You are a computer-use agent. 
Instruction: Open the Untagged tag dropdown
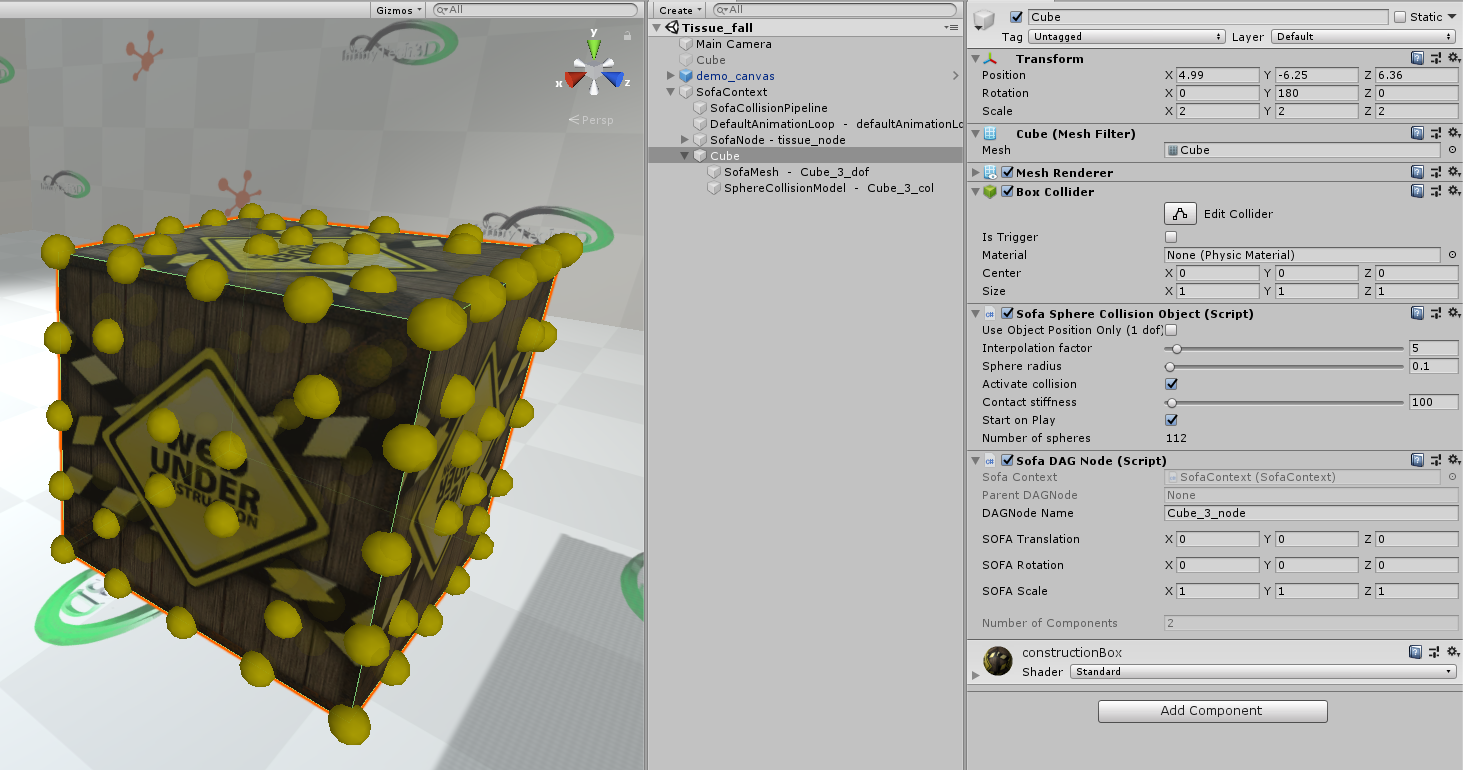tap(1126, 36)
